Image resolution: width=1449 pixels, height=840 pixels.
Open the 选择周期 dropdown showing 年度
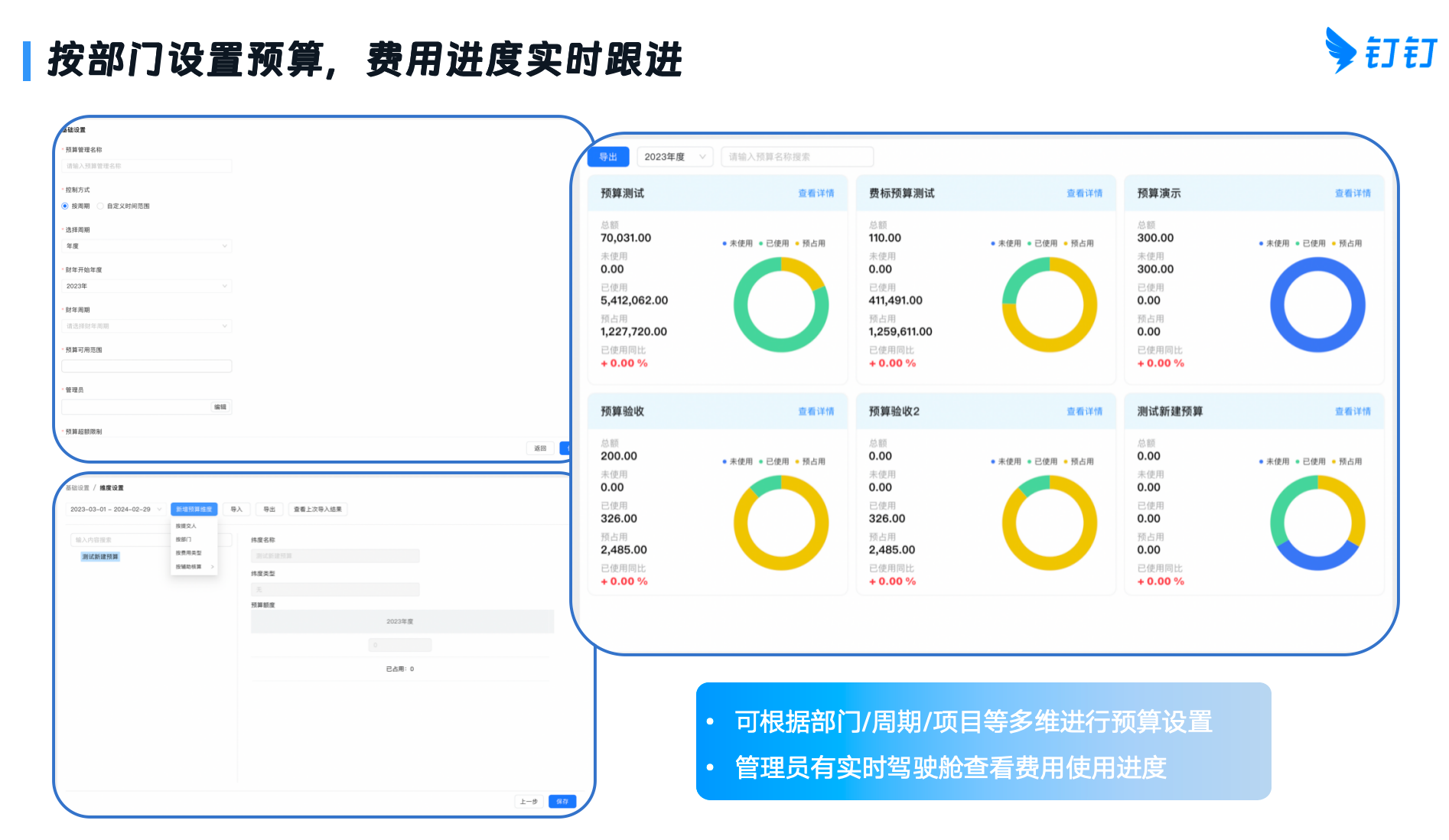146,246
